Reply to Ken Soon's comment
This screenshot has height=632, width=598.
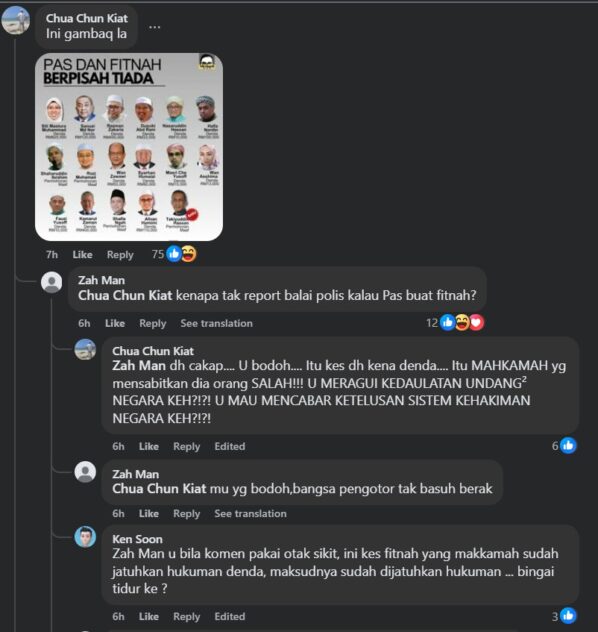pos(187,617)
